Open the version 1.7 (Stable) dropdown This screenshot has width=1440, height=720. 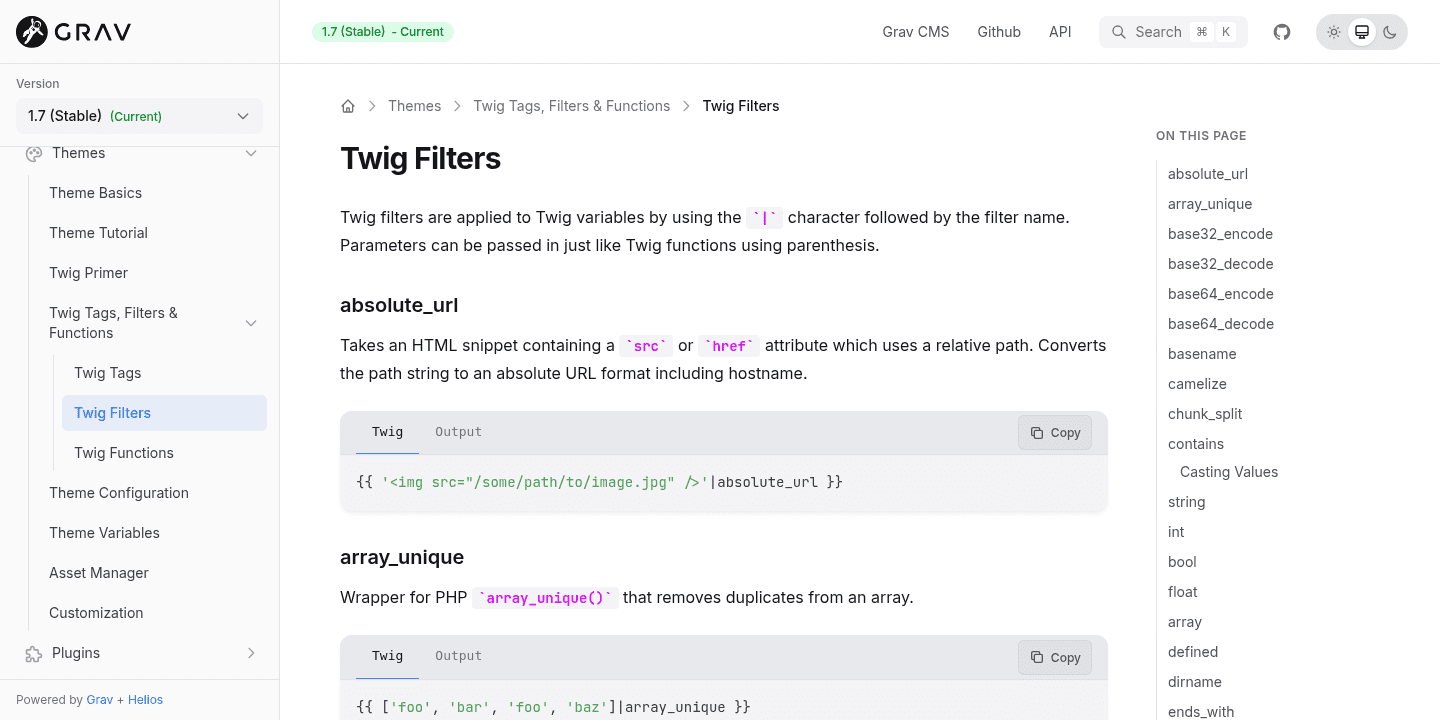coord(139,116)
